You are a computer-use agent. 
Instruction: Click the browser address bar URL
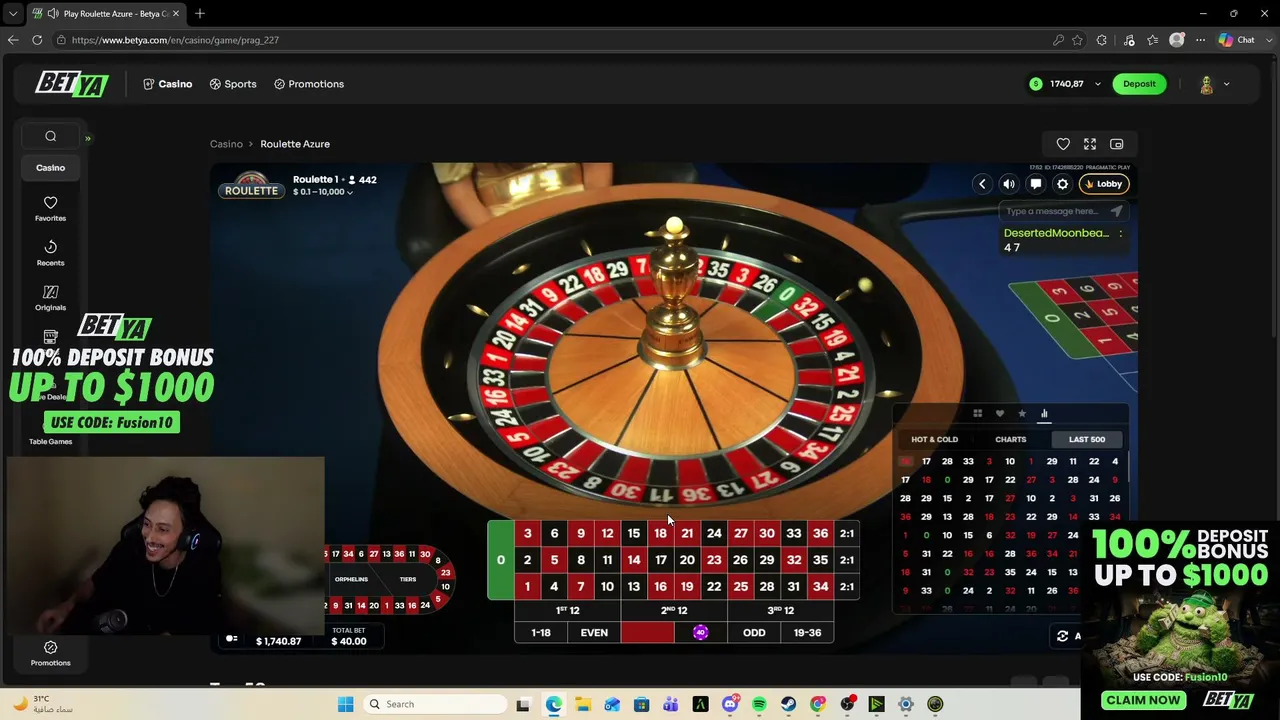coord(175,40)
